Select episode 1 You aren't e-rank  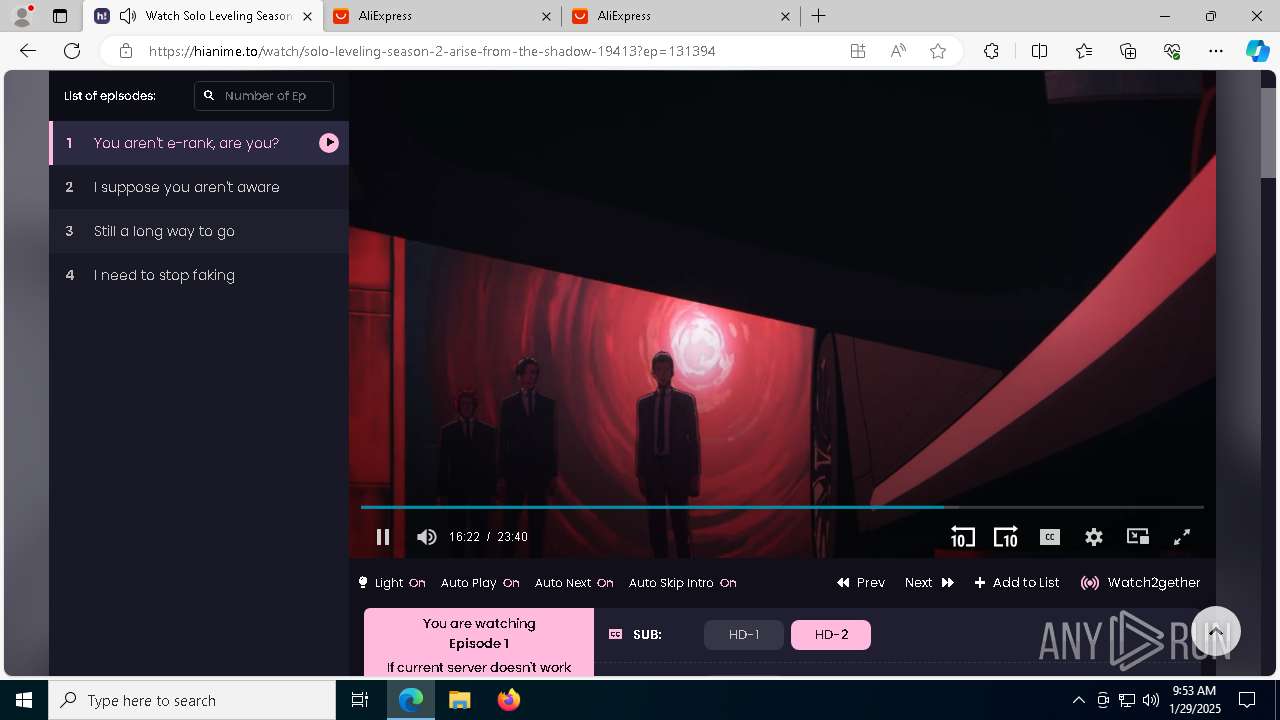(x=199, y=143)
